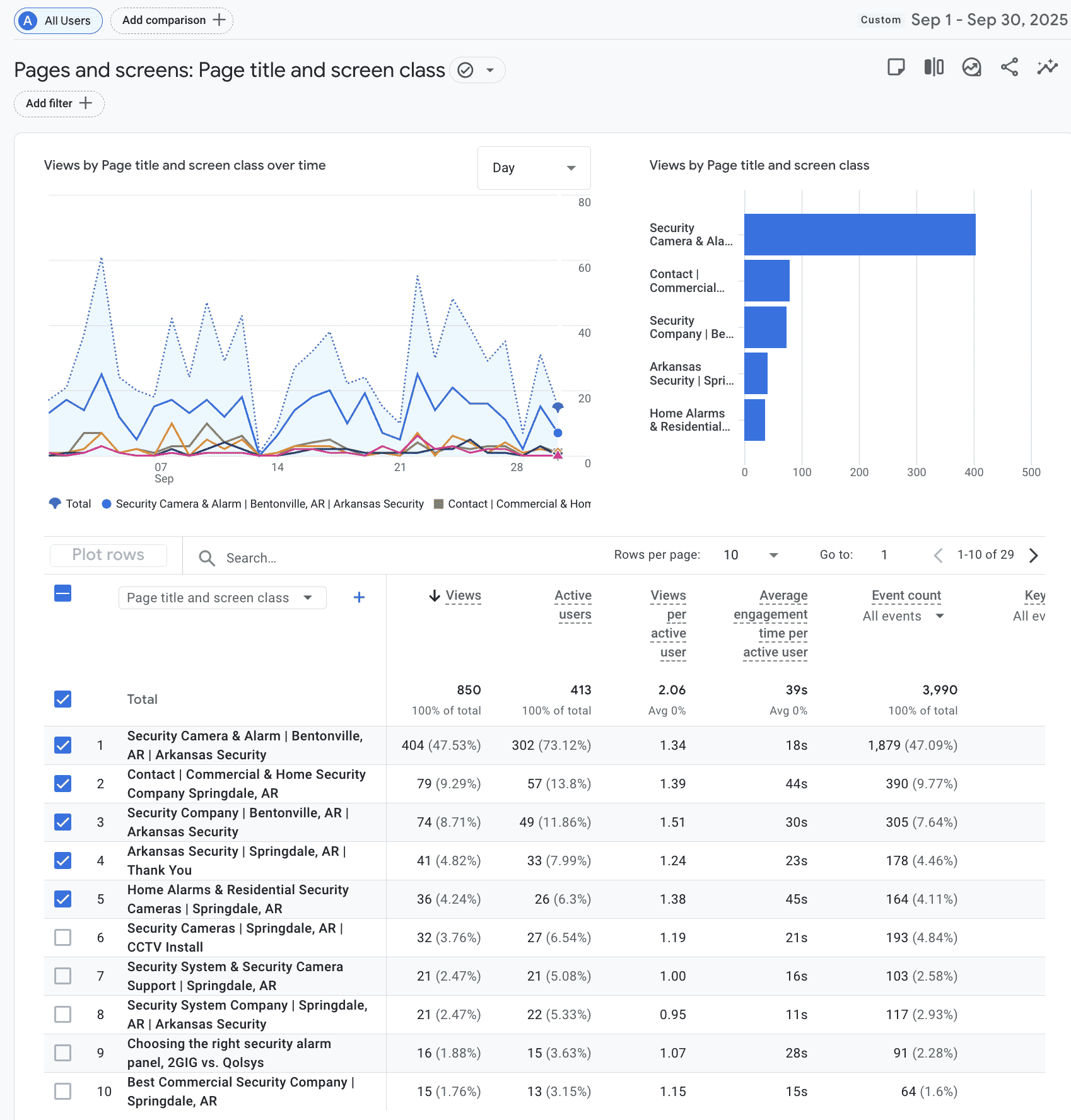Click the Add comparison button
The image size is (1071, 1120).
(172, 20)
